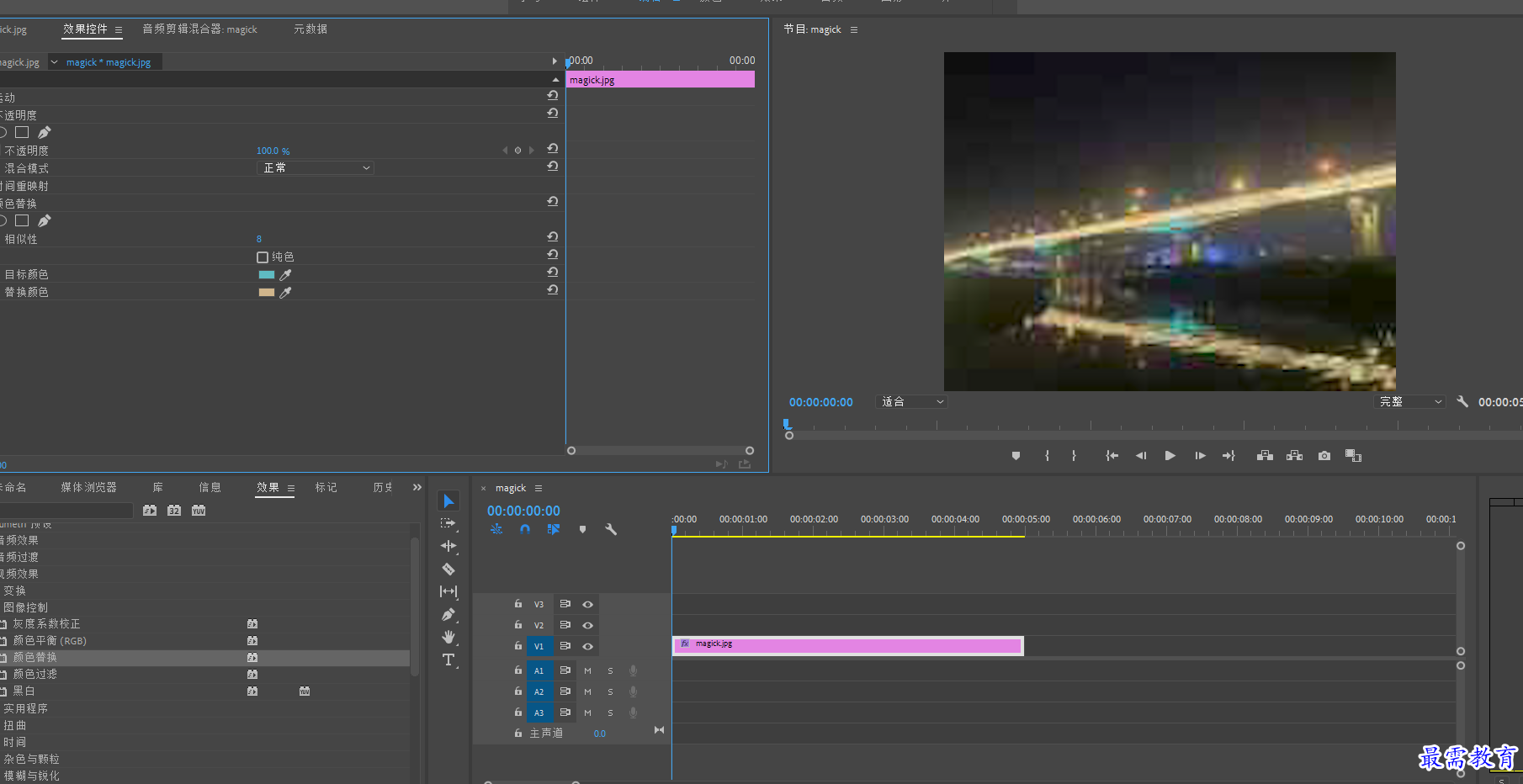1523x784 pixels.
Task: Select the Razor tool
Action: 448,569
